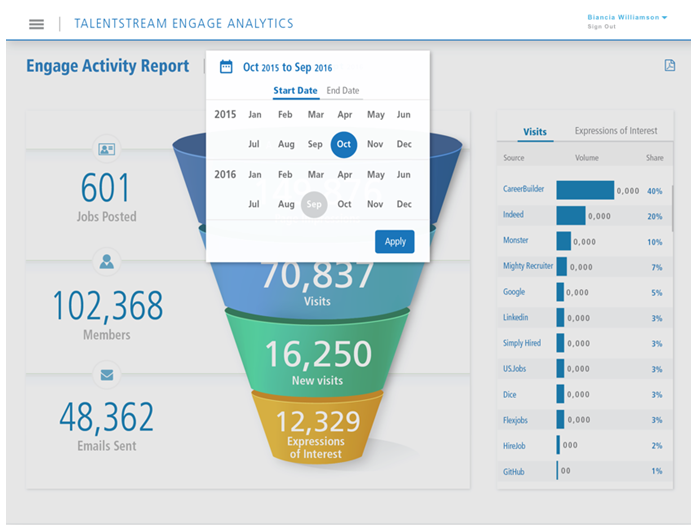Click the Source column header
The width and height of the screenshot is (697, 529).
513,158
